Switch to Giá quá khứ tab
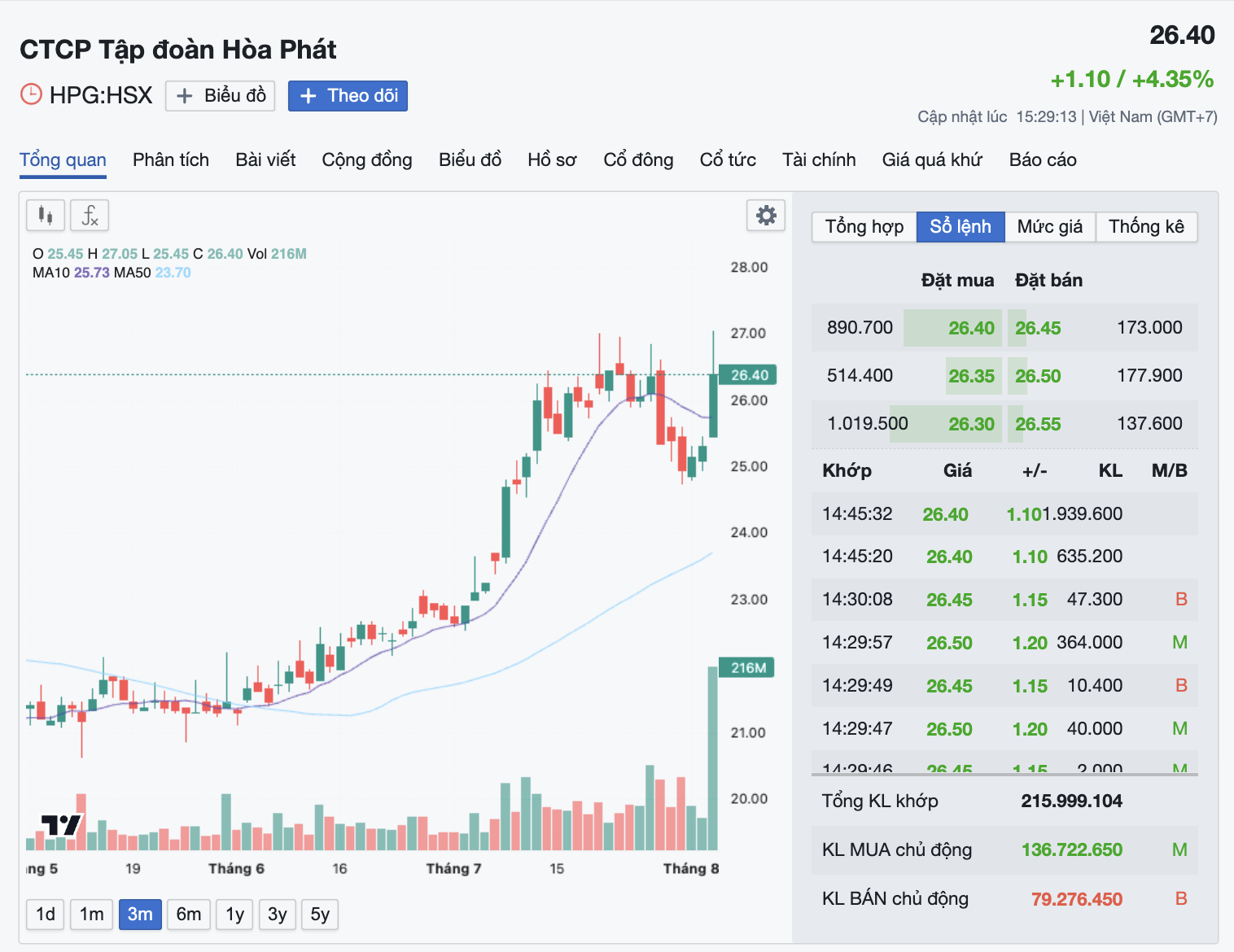Image resolution: width=1234 pixels, height=952 pixels. [x=932, y=160]
